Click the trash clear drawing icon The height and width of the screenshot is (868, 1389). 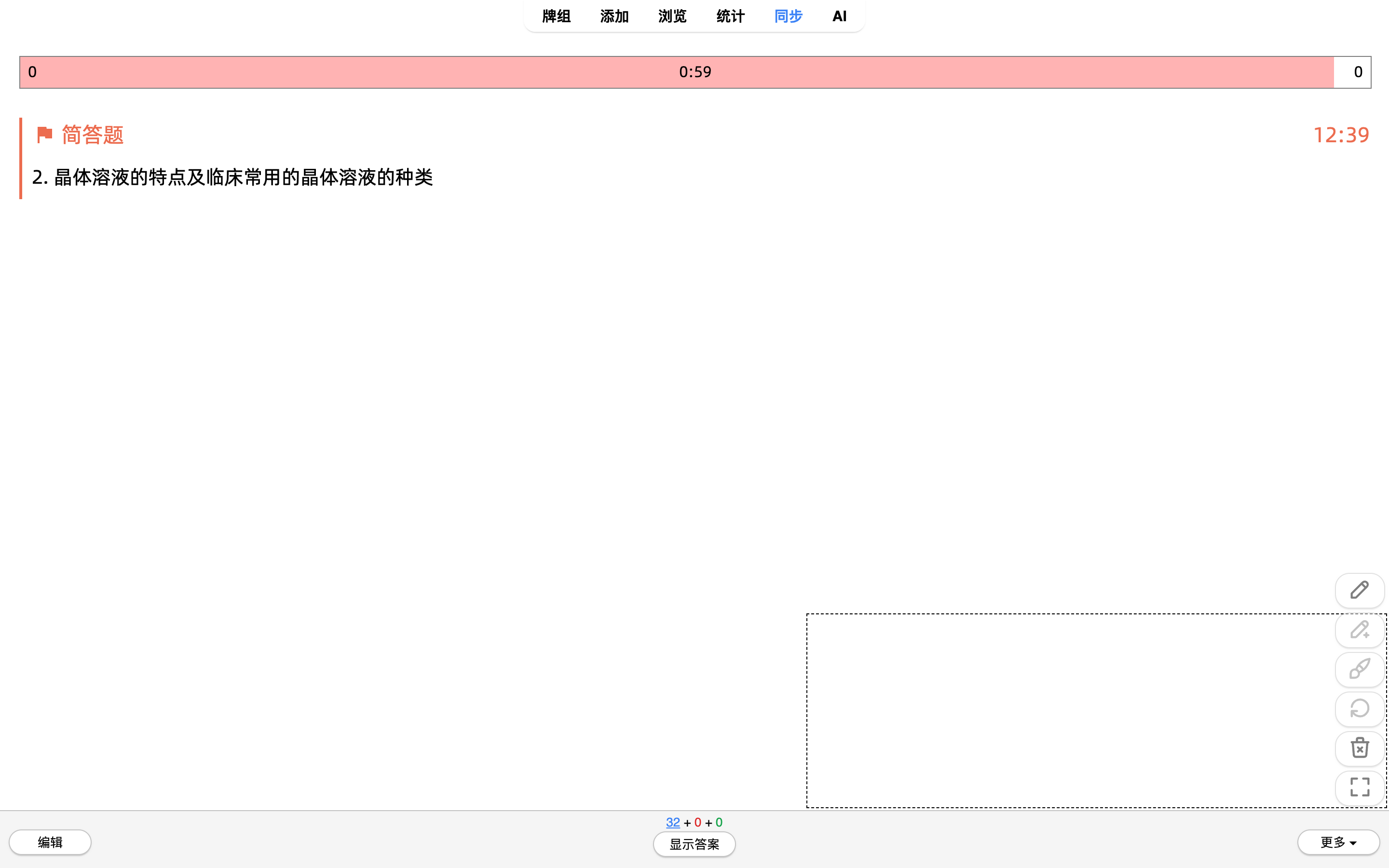coord(1359,748)
